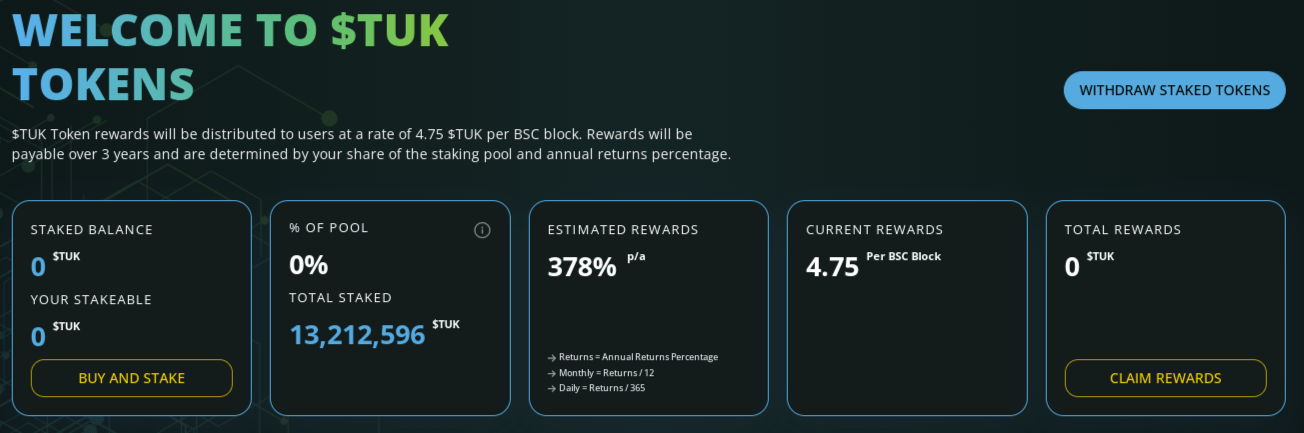Click the Estimated Rewards card title
The width and height of the screenshot is (1304, 433).
coord(623,229)
